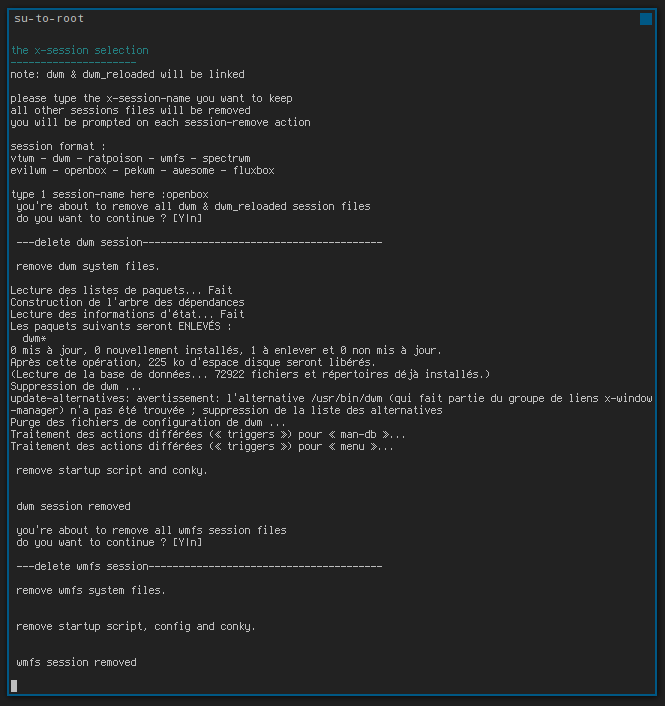Viewport: 665px width, 706px height.
Task: Click the 'dwm session removed' message
Action: pos(73,507)
